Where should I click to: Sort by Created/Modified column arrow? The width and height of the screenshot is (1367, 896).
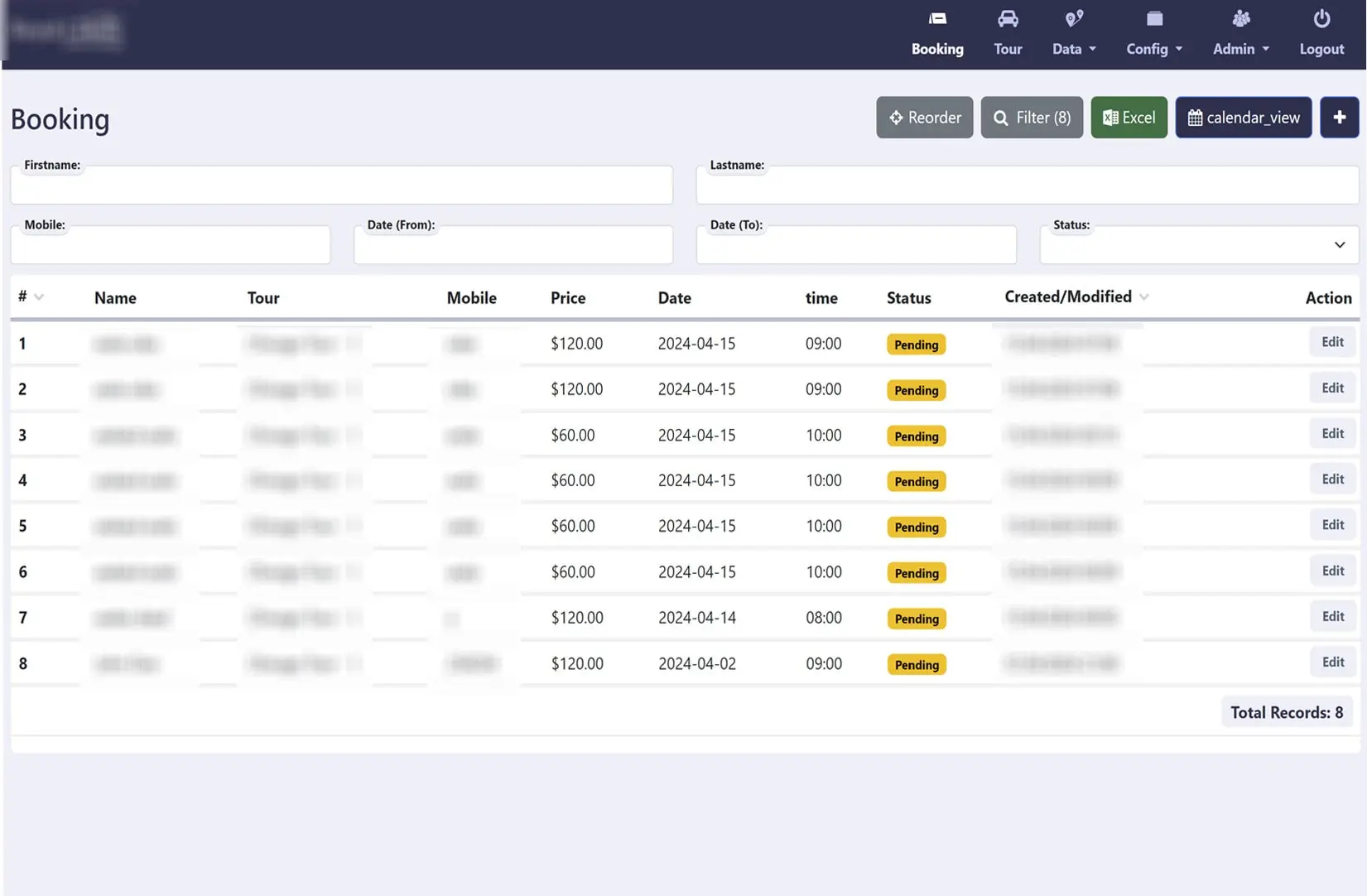coord(1143,297)
